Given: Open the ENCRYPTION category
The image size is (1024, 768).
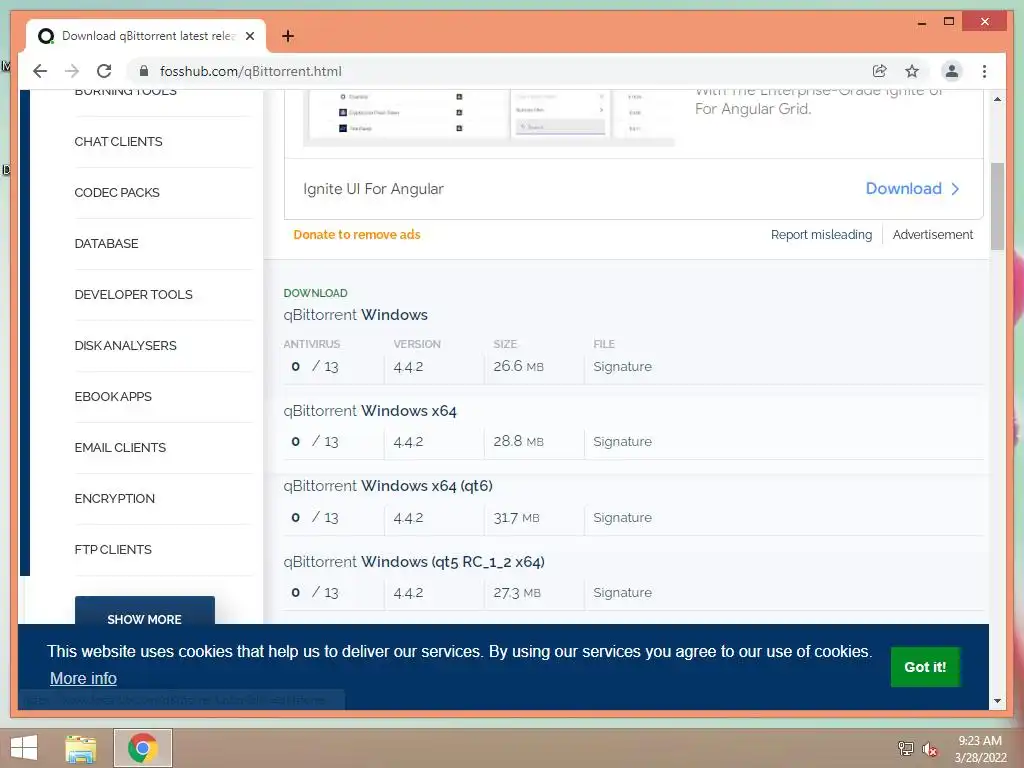Looking at the screenshot, I should coord(114,498).
